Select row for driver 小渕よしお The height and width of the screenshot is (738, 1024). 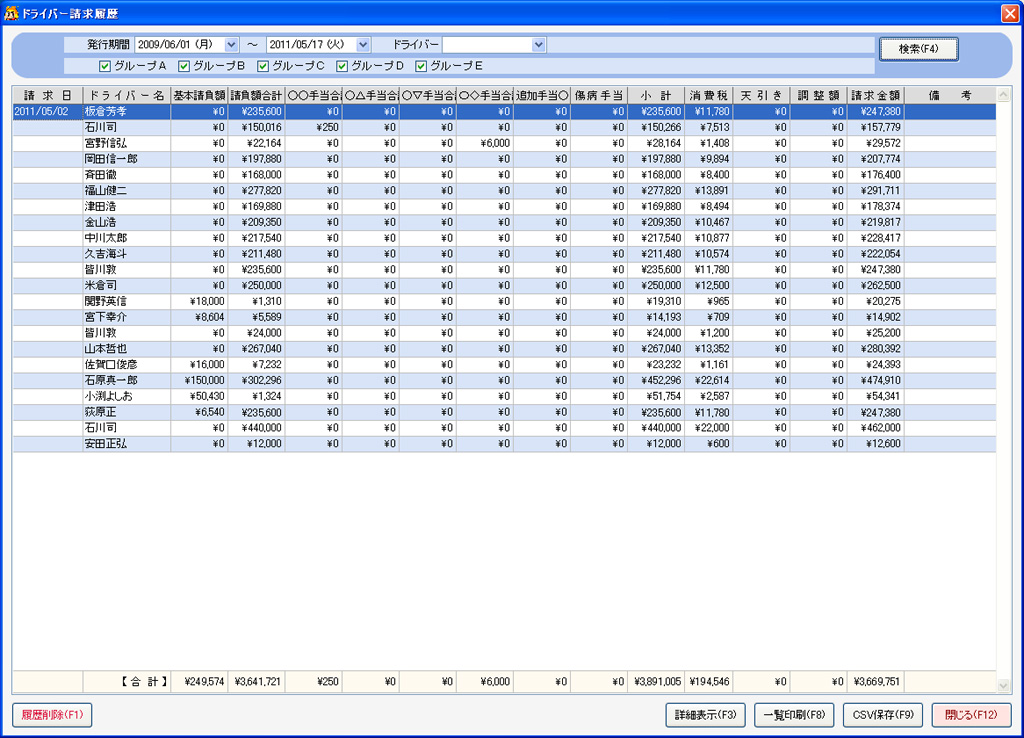point(504,396)
